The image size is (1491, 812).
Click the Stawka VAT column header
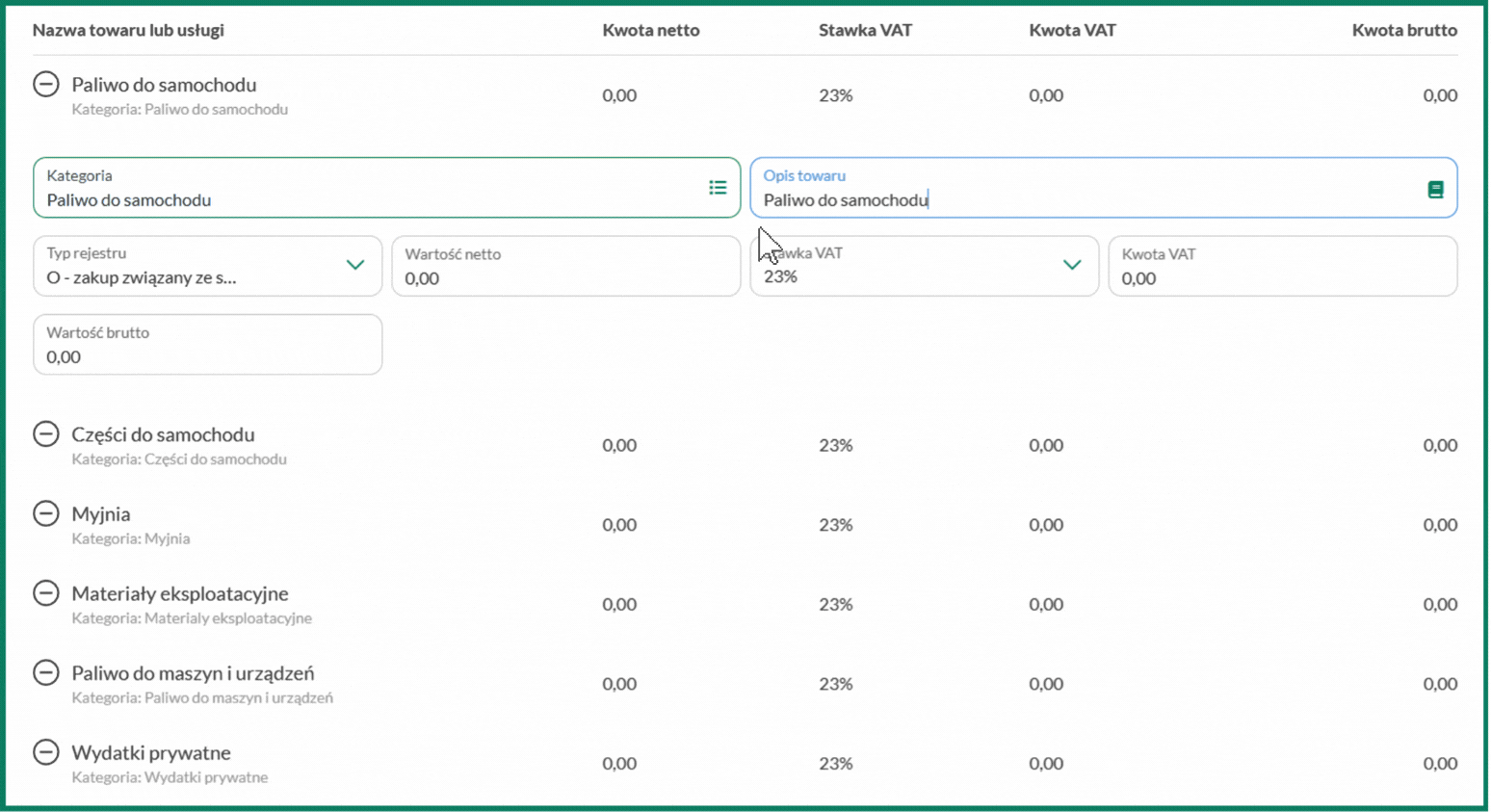tap(865, 30)
